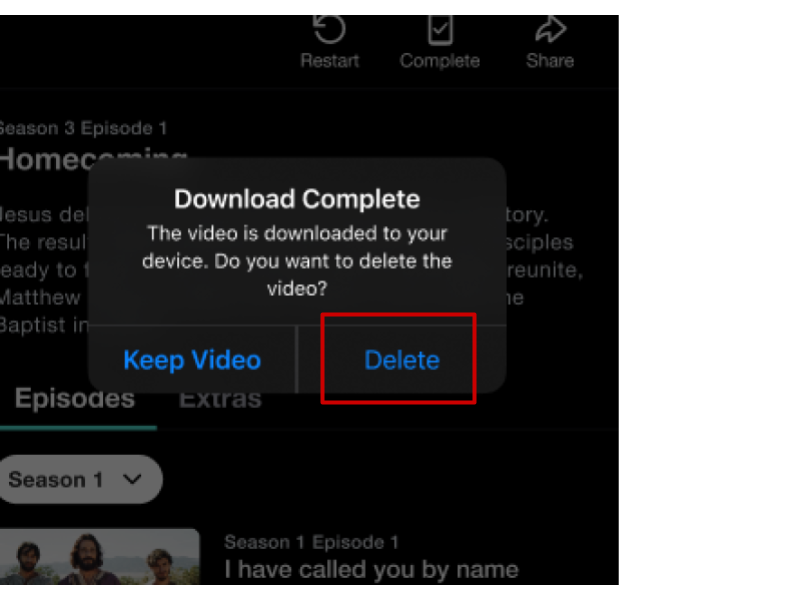The height and width of the screenshot is (600, 800).
Task: Click the 'Download Complete' dialog title
Action: point(297,199)
